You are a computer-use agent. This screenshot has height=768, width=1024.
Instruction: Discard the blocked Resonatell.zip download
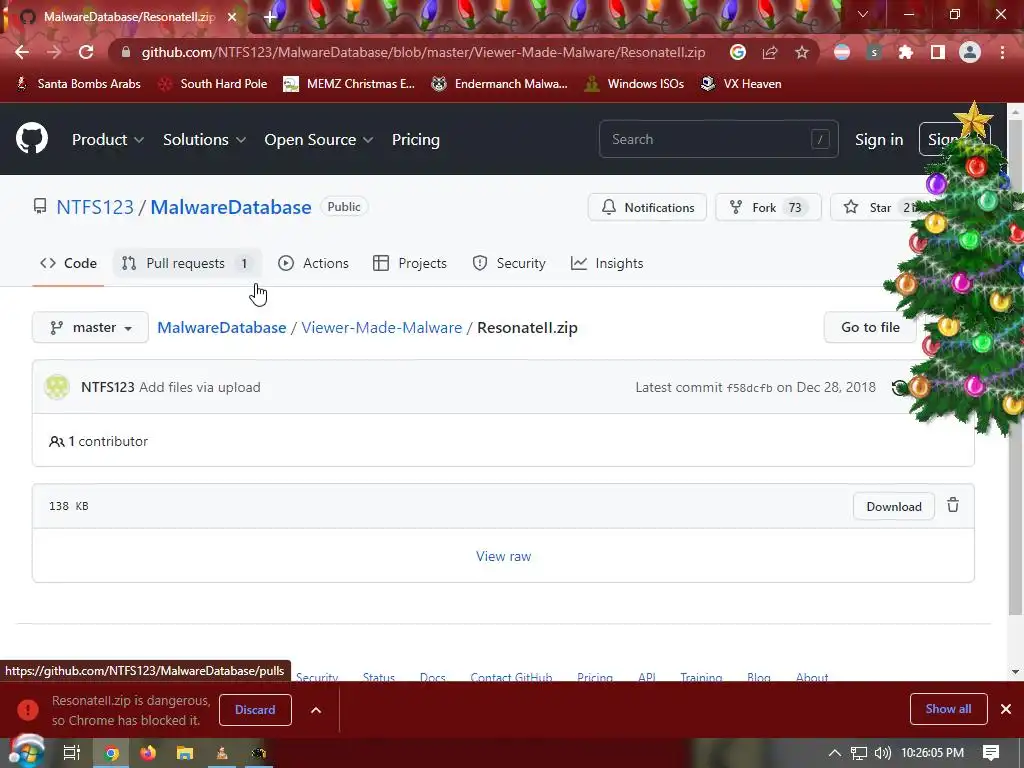click(x=255, y=710)
